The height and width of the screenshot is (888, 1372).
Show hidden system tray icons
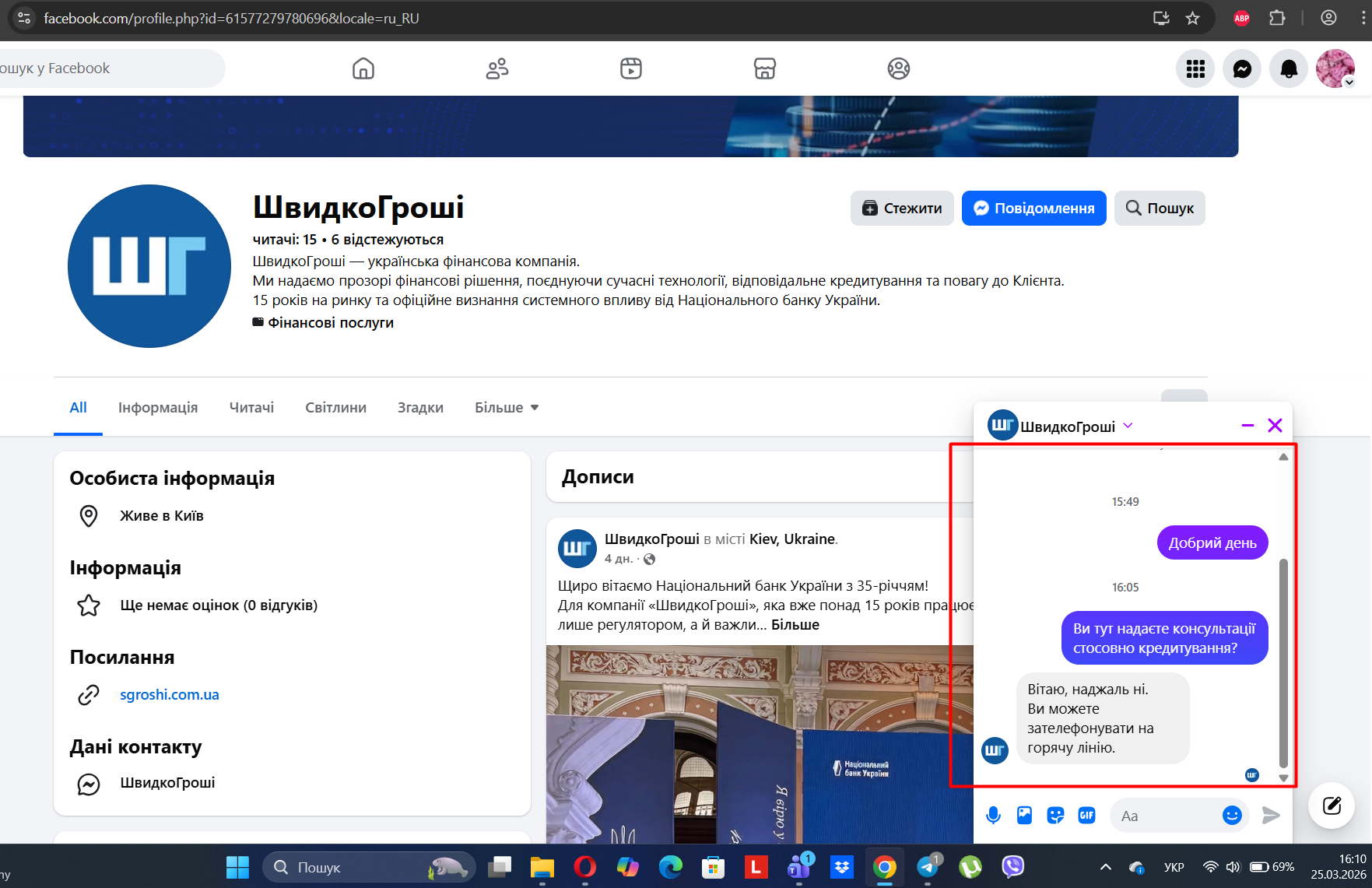point(1105,867)
